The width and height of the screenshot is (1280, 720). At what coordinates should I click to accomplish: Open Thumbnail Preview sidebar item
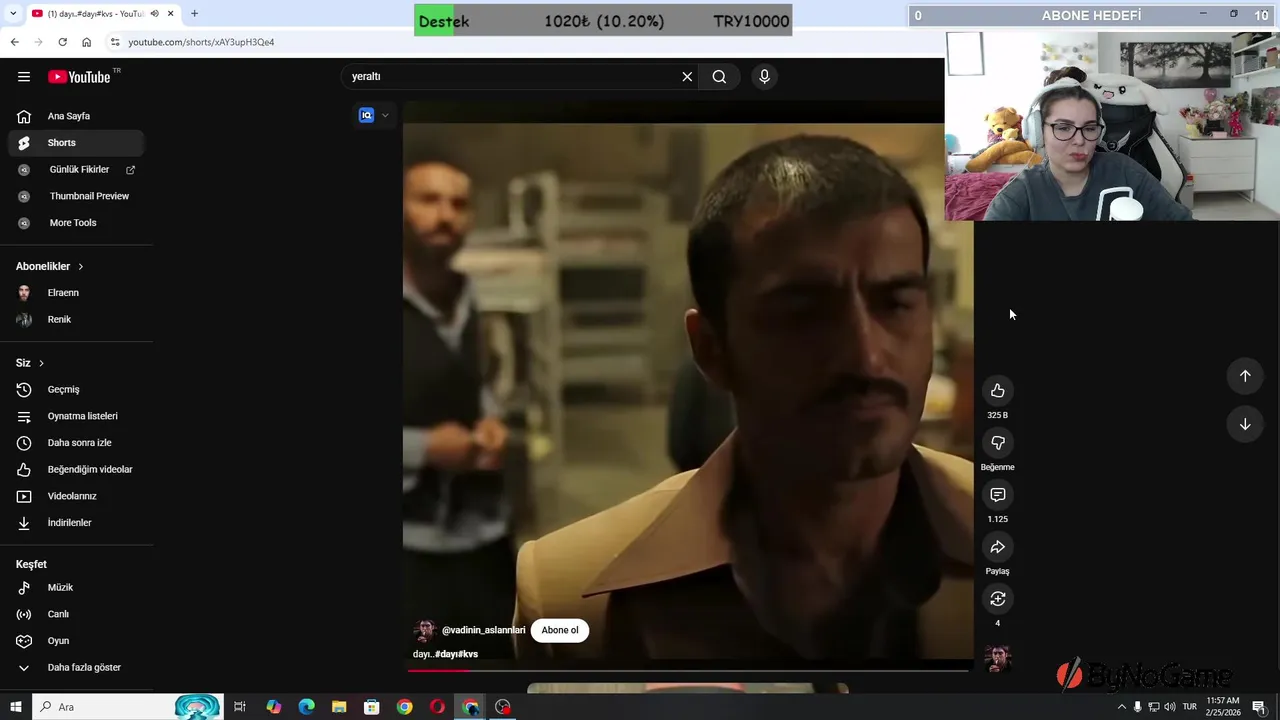click(x=76, y=196)
